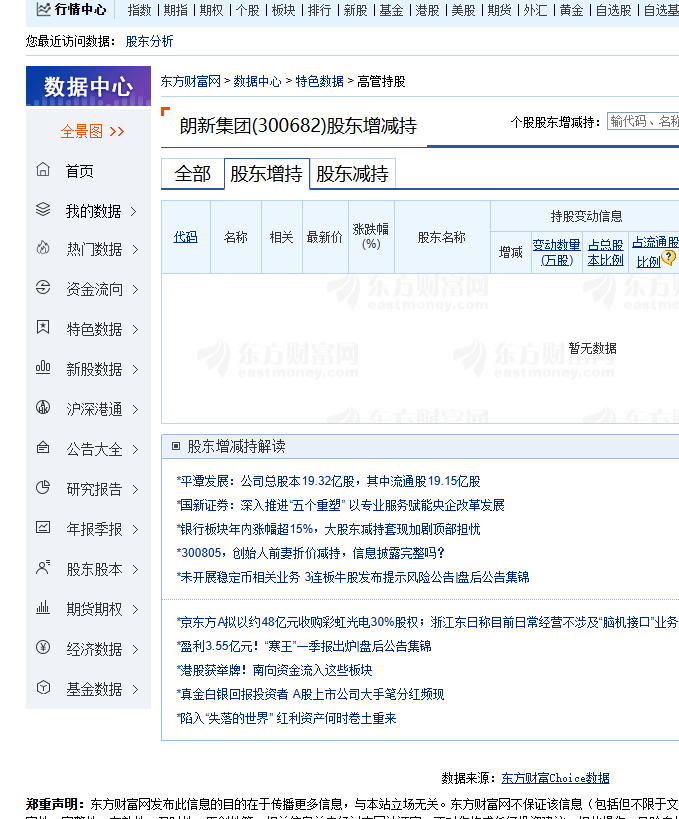Click the square icon beside 股东增减持解读

coord(176,446)
